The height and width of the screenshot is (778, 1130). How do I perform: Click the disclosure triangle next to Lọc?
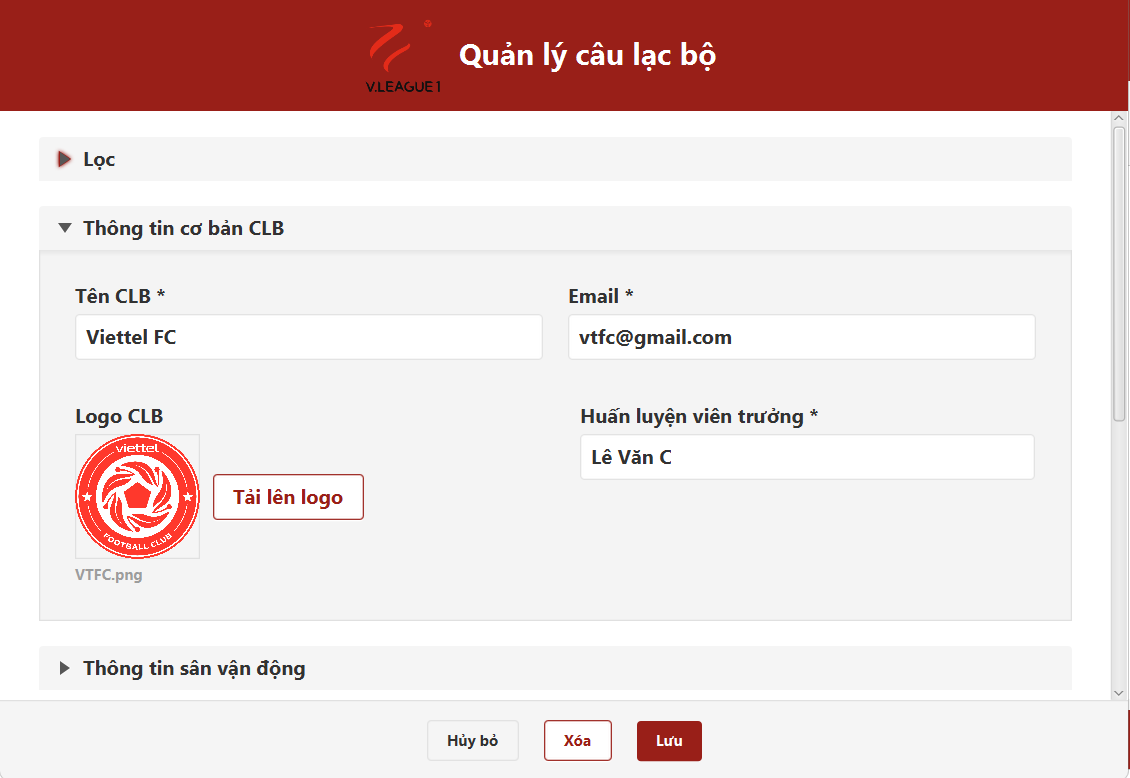(x=64, y=159)
